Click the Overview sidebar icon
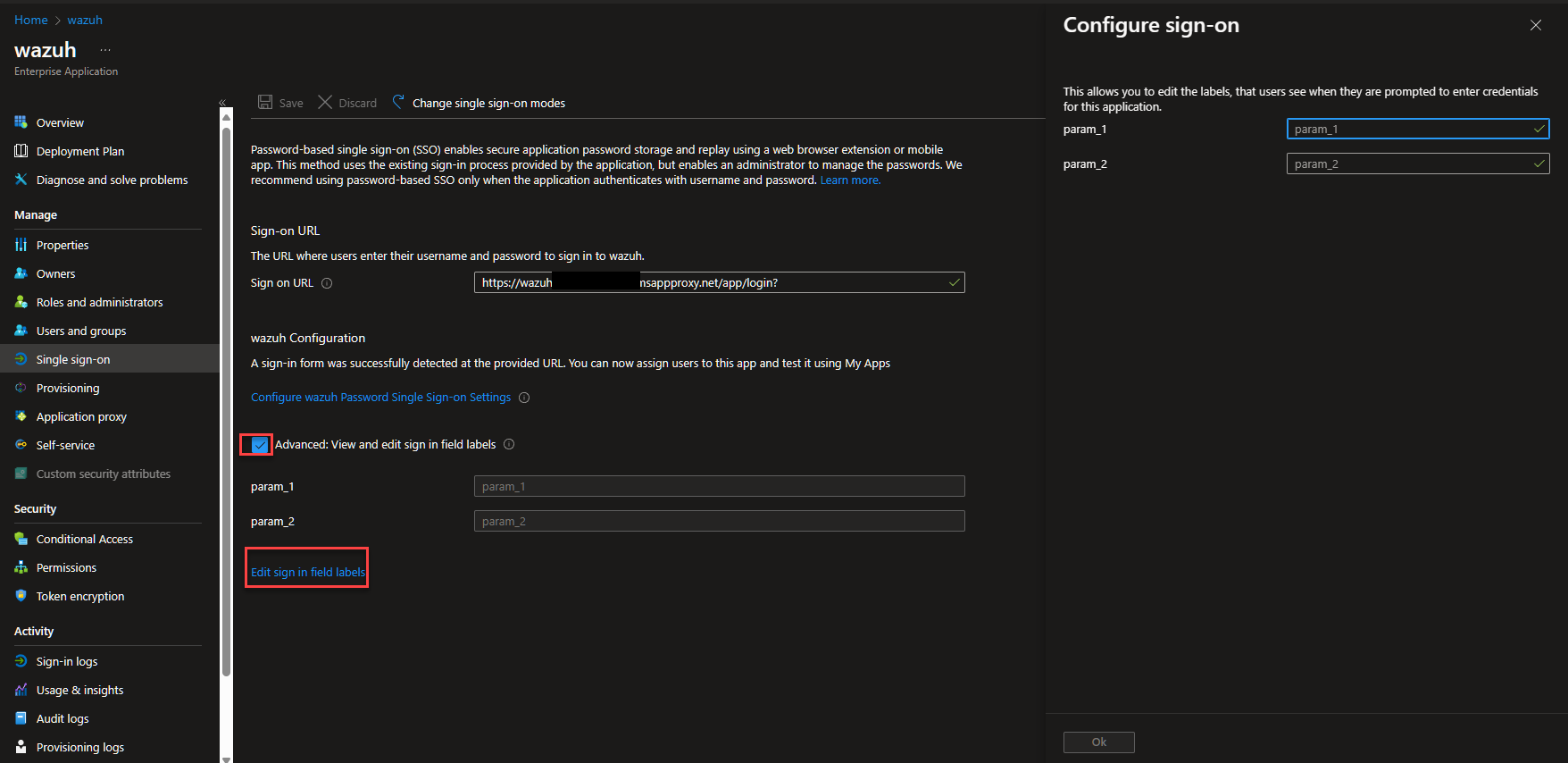This screenshot has width=1568, height=763. [x=21, y=122]
